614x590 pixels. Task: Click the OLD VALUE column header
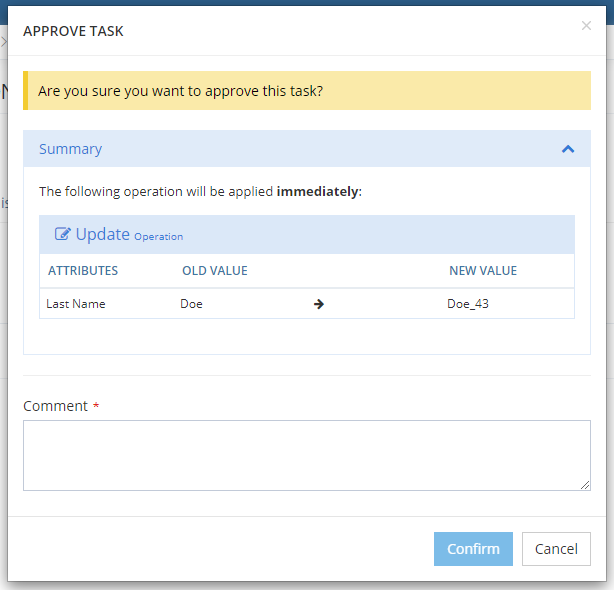[x=214, y=271]
